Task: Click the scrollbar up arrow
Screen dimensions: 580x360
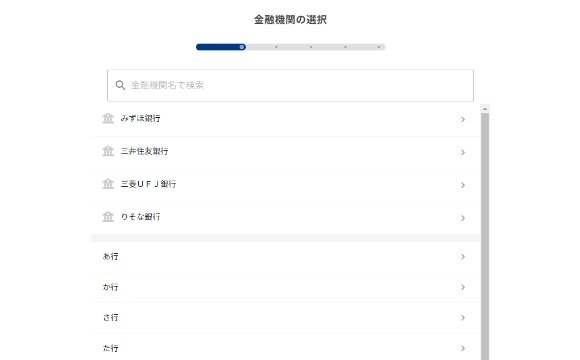Action: tap(485, 109)
